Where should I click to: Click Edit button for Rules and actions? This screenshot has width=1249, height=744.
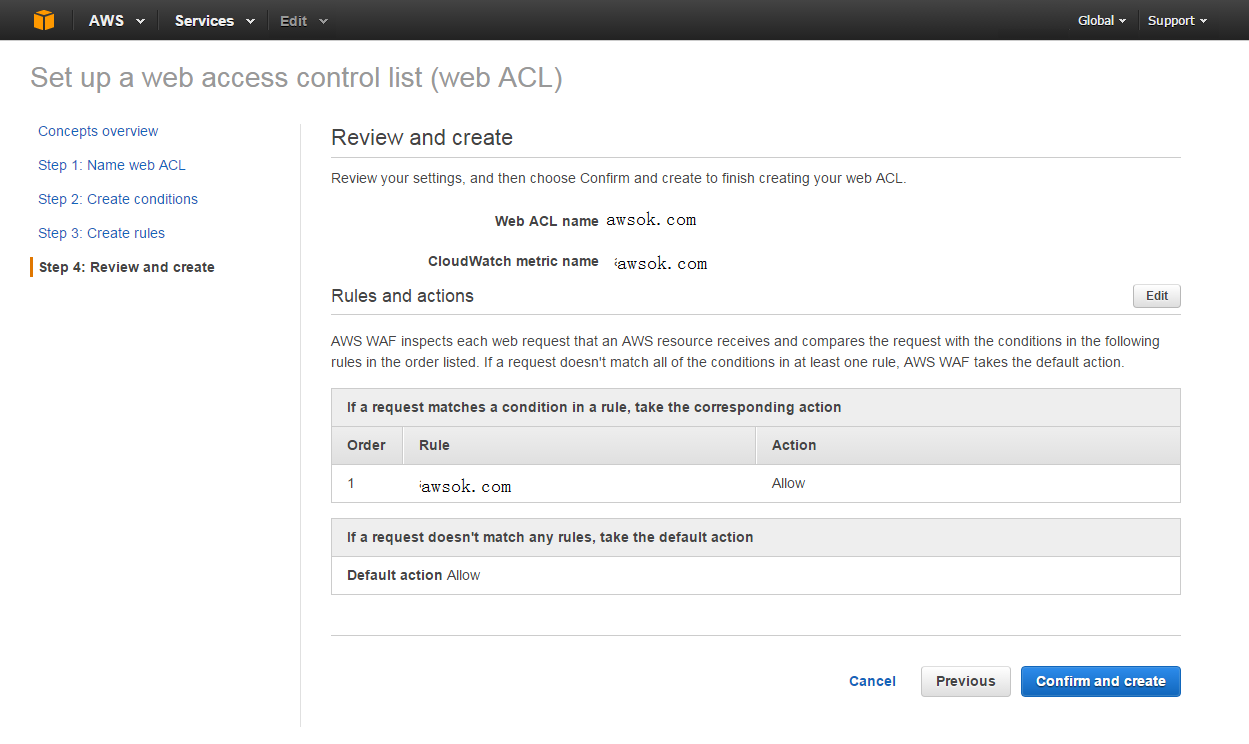1157,296
